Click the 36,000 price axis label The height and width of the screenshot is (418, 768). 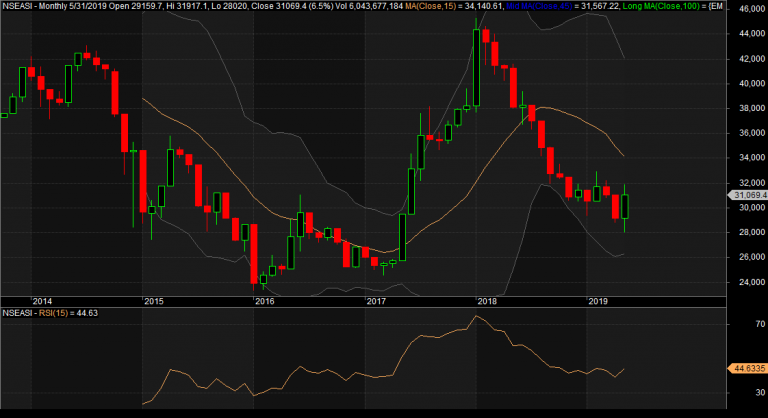[752, 133]
